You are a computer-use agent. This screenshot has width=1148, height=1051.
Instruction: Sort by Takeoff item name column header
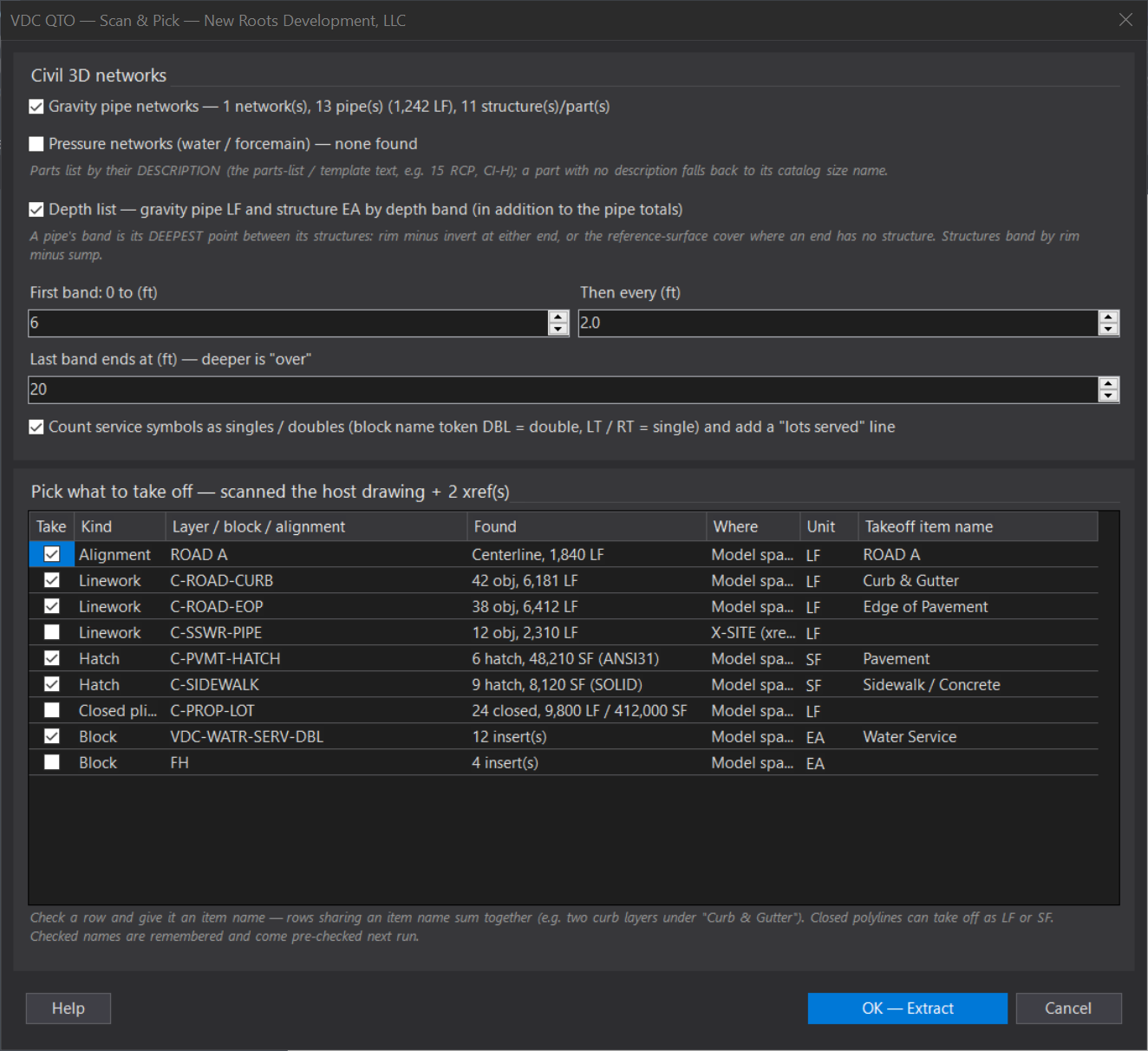pyautogui.click(x=978, y=526)
